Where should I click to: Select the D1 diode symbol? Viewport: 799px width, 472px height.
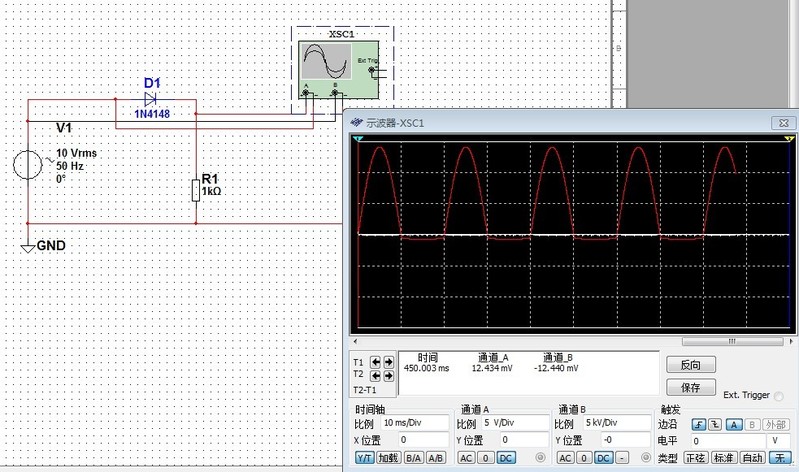pos(151,99)
